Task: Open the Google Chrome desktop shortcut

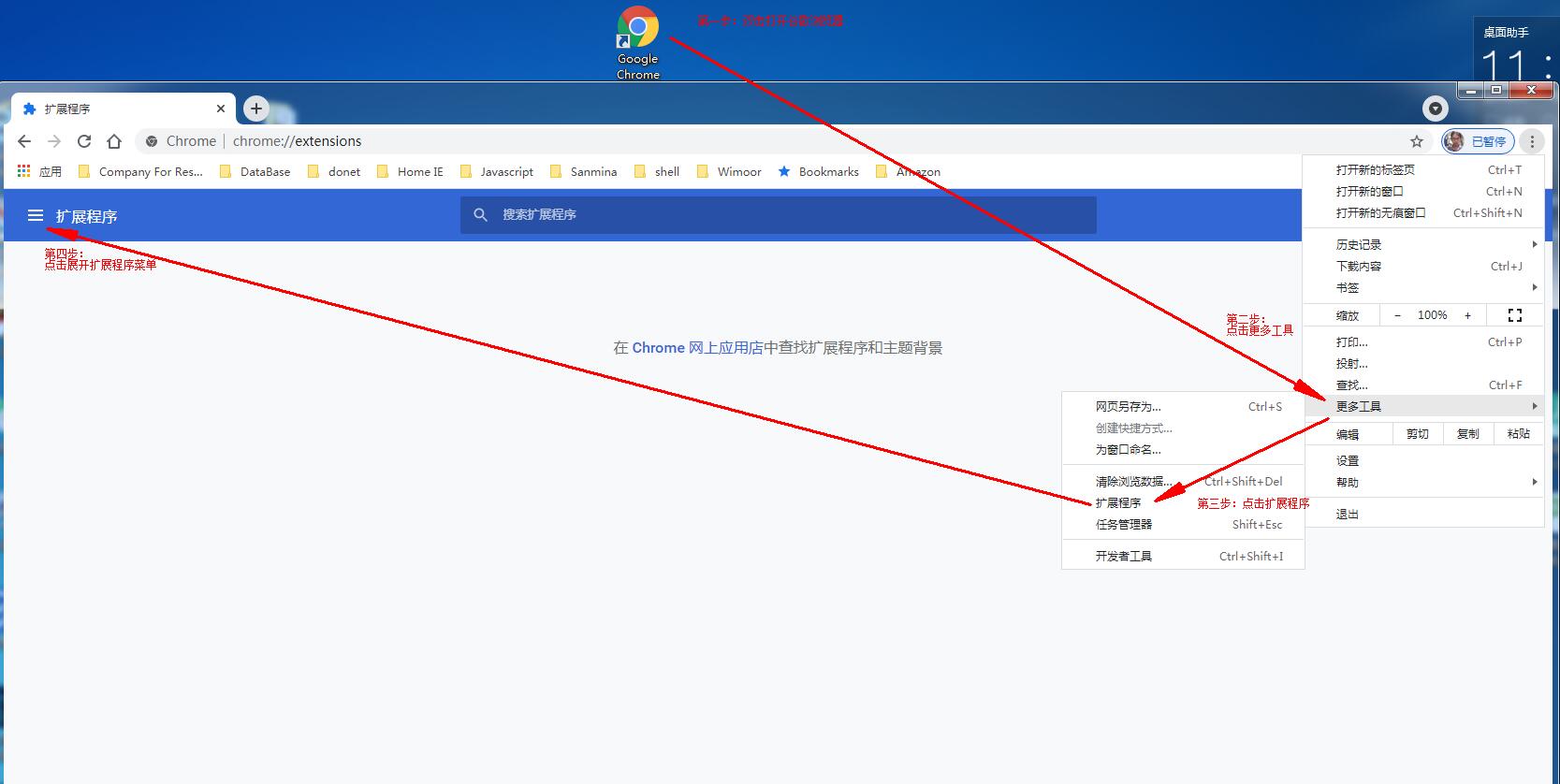Action: click(637, 43)
